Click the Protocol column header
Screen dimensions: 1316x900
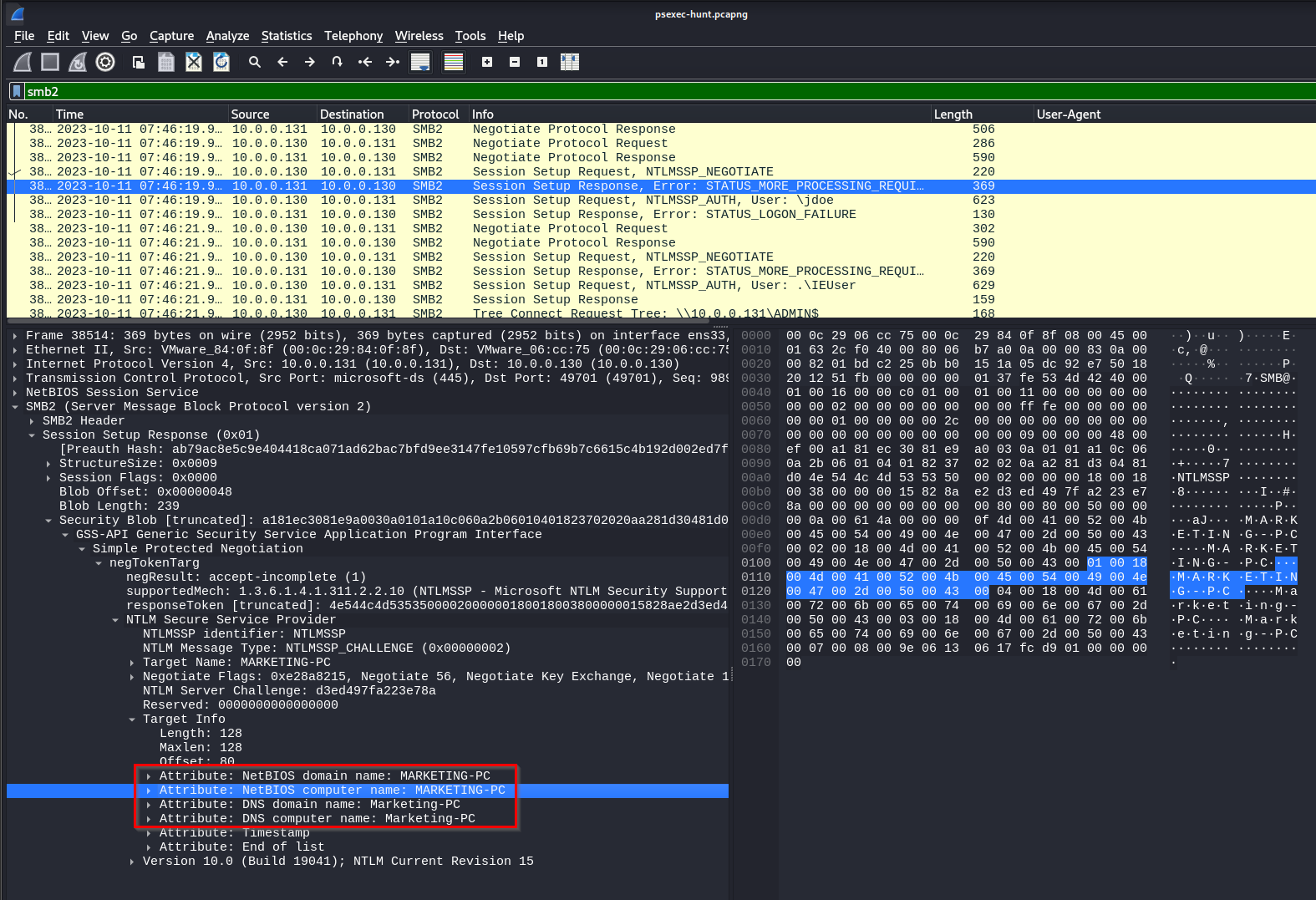pyautogui.click(x=435, y=114)
